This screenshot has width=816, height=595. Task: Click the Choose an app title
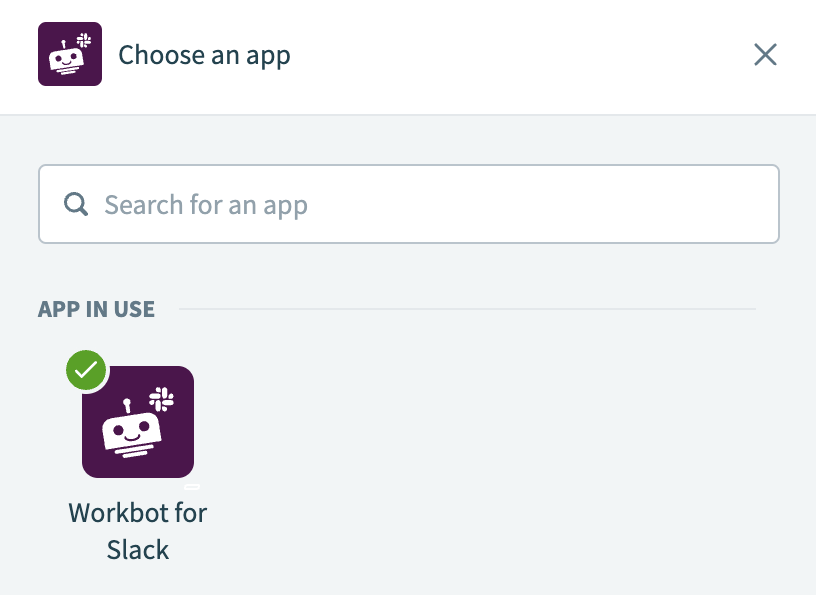point(204,54)
